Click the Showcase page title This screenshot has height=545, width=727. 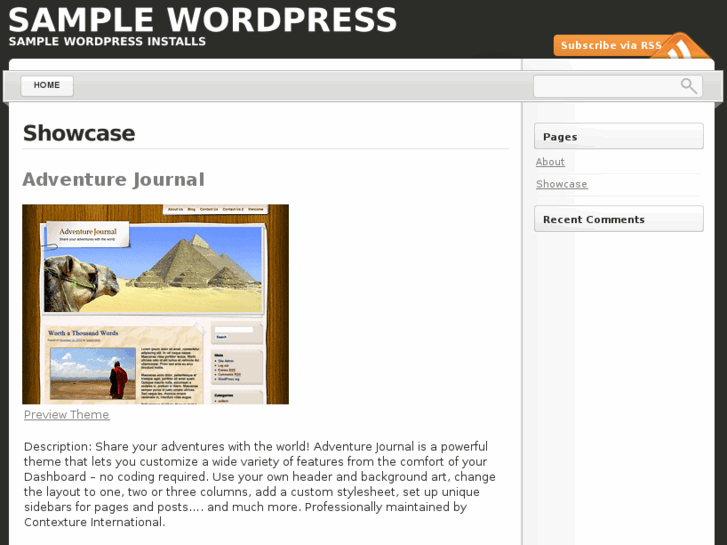point(79,133)
